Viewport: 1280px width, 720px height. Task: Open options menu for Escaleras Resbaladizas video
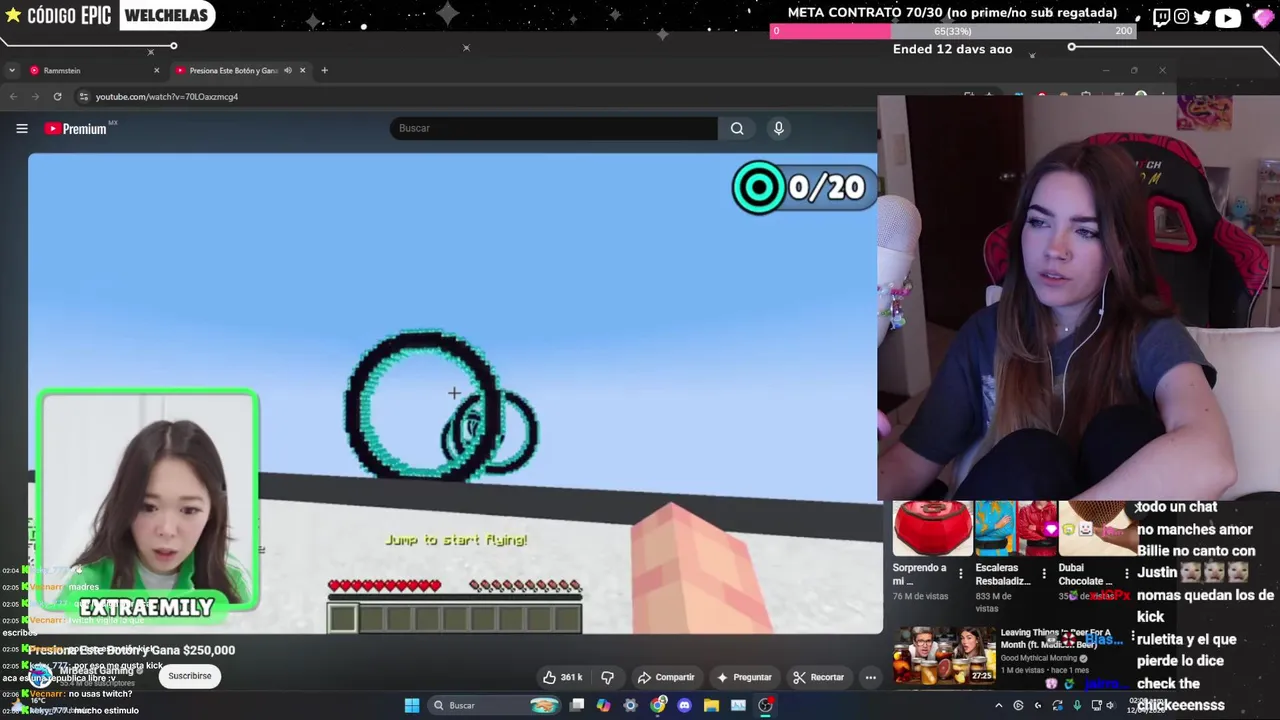pyautogui.click(x=1044, y=574)
